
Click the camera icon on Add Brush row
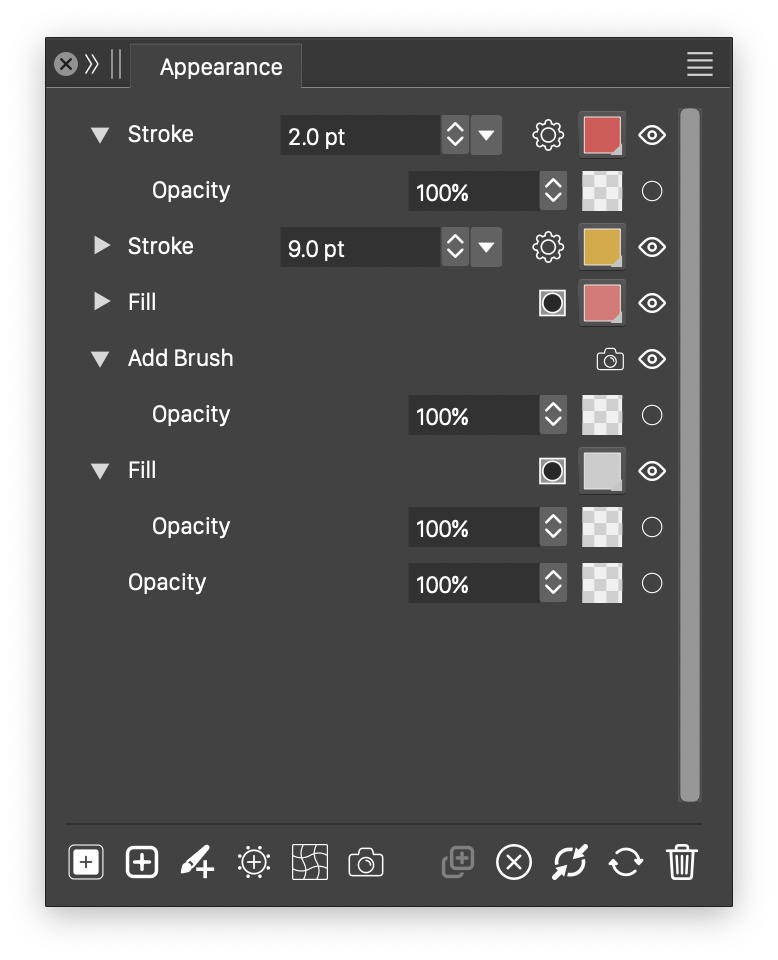pos(610,359)
